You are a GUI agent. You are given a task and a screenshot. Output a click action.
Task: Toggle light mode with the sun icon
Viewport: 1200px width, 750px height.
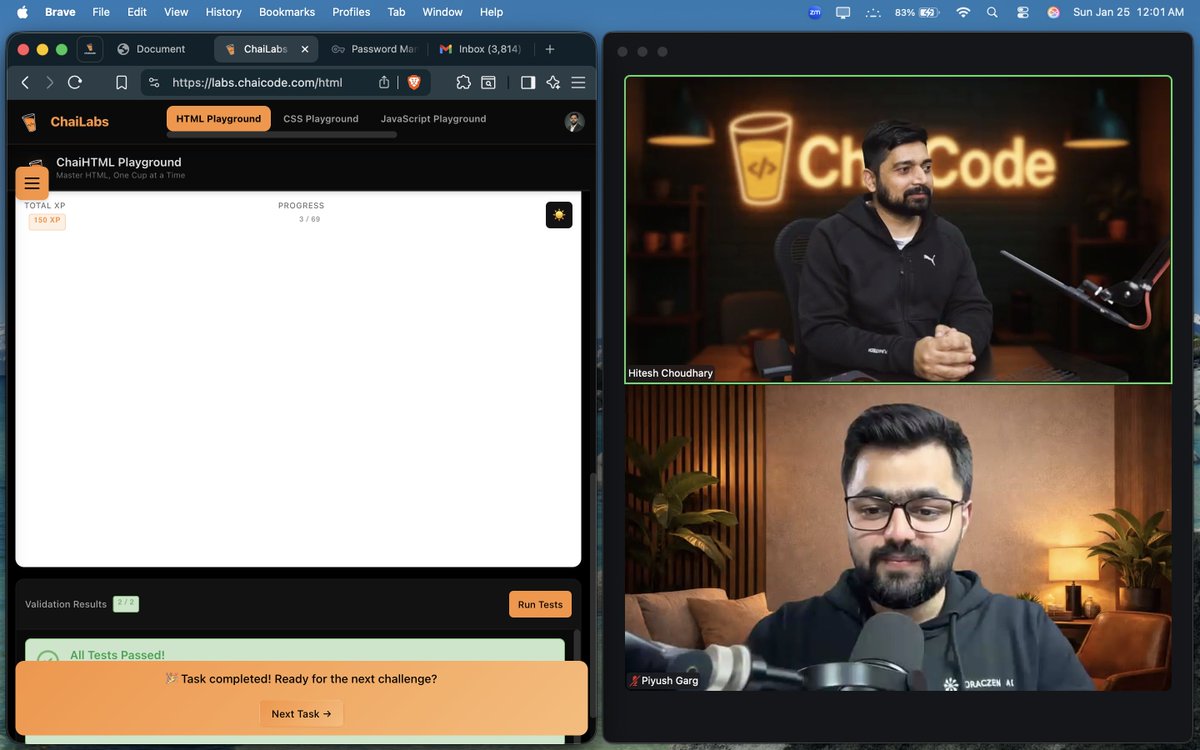pos(559,215)
